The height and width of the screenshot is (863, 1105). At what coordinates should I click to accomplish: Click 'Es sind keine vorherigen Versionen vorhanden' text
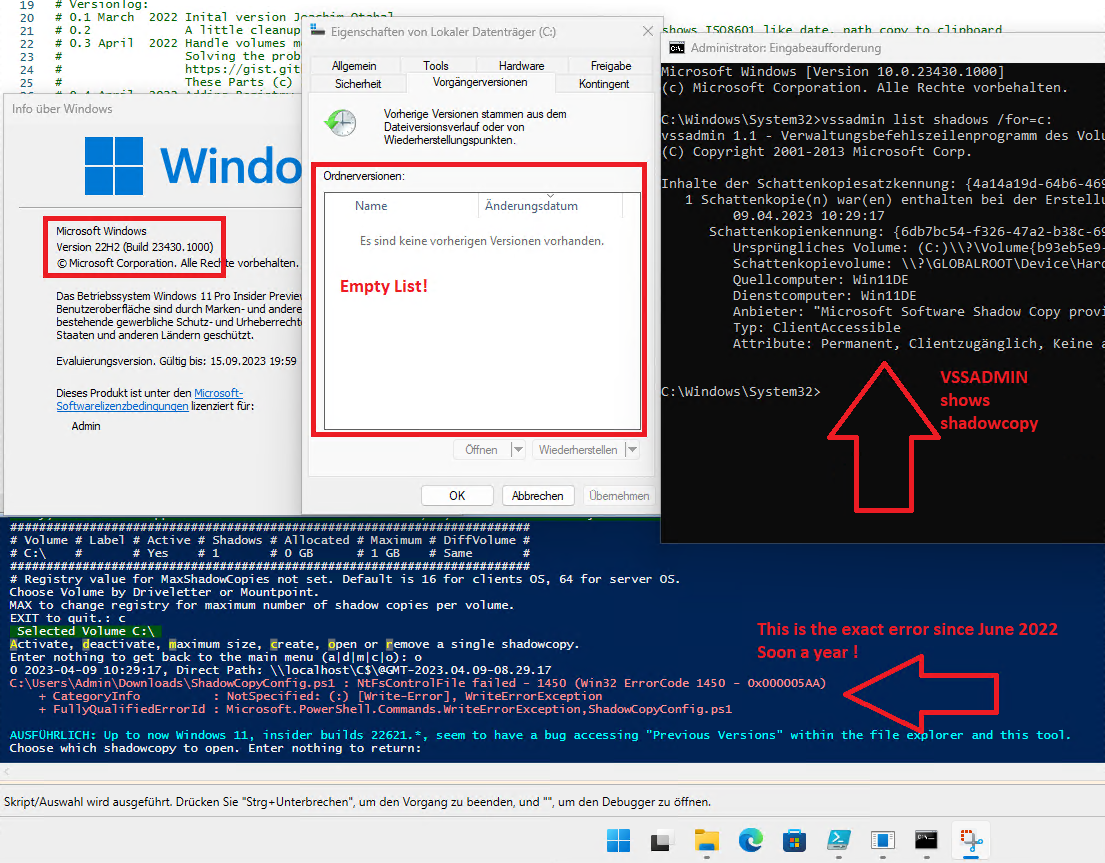pyautogui.click(x=482, y=241)
